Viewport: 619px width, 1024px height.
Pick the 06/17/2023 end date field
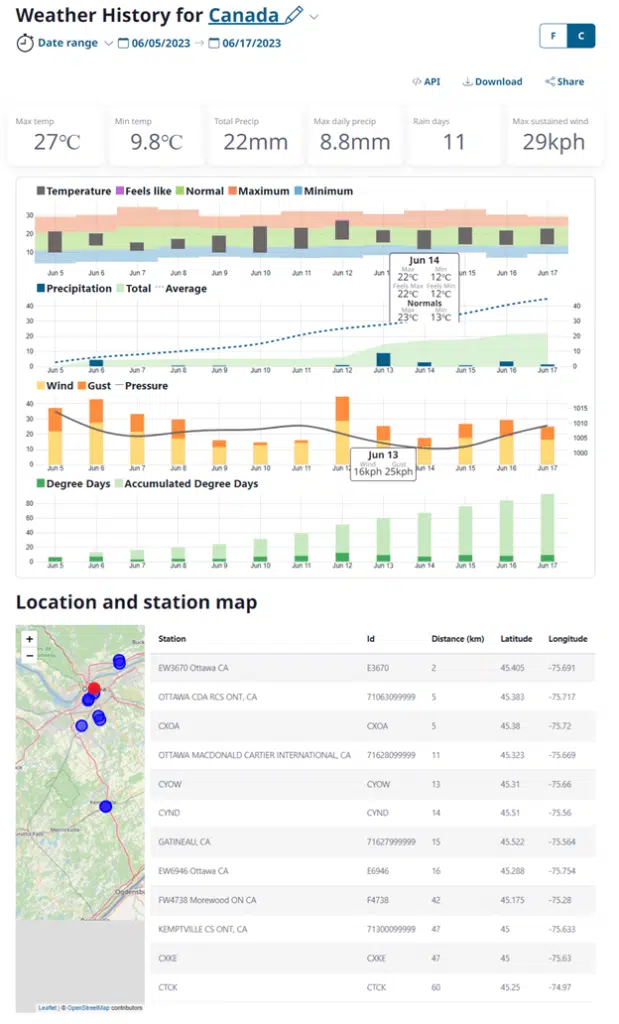coord(251,43)
